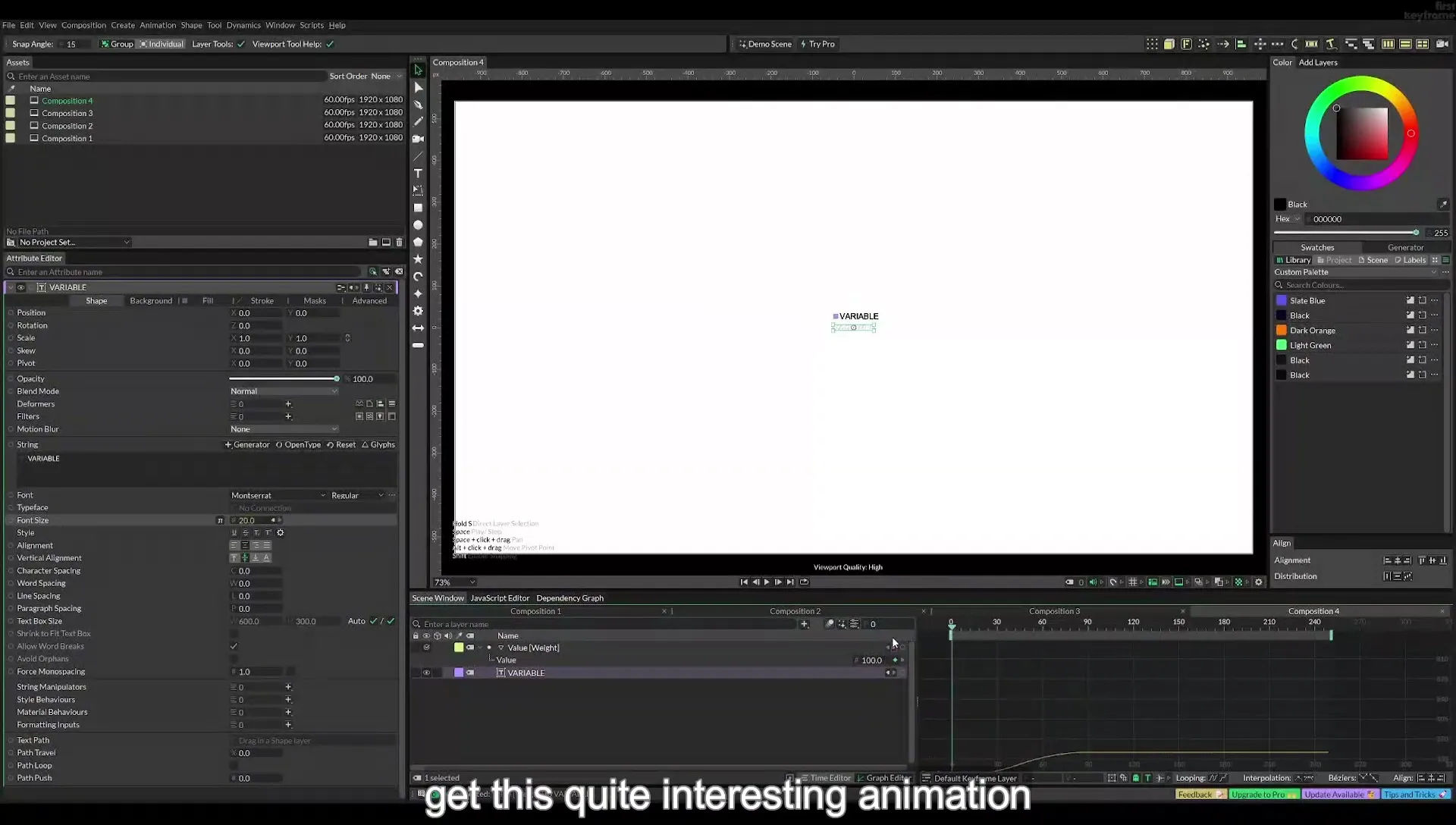Activate the main Select arrow tool
This screenshot has height=825, width=1456.
[x=418, y=70]
